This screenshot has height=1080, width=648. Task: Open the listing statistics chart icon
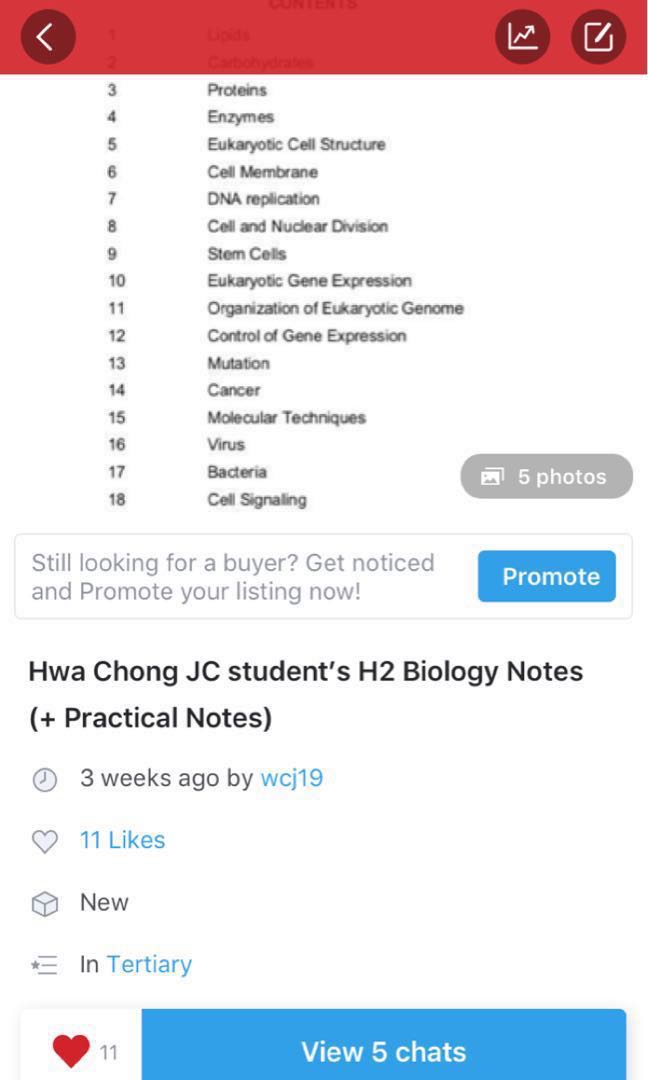[522, 37]
